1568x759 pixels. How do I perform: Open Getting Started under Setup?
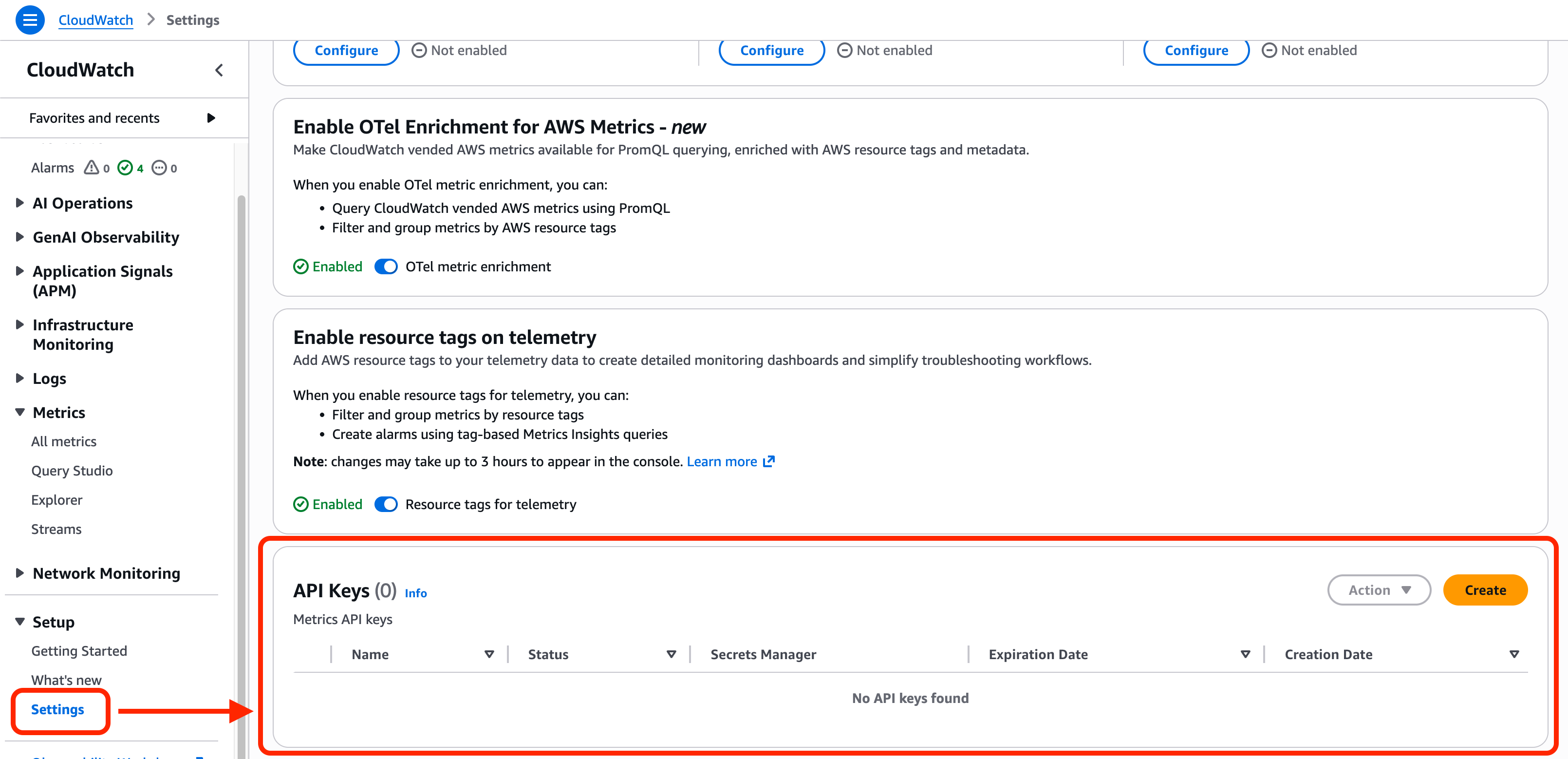(79, 650)
